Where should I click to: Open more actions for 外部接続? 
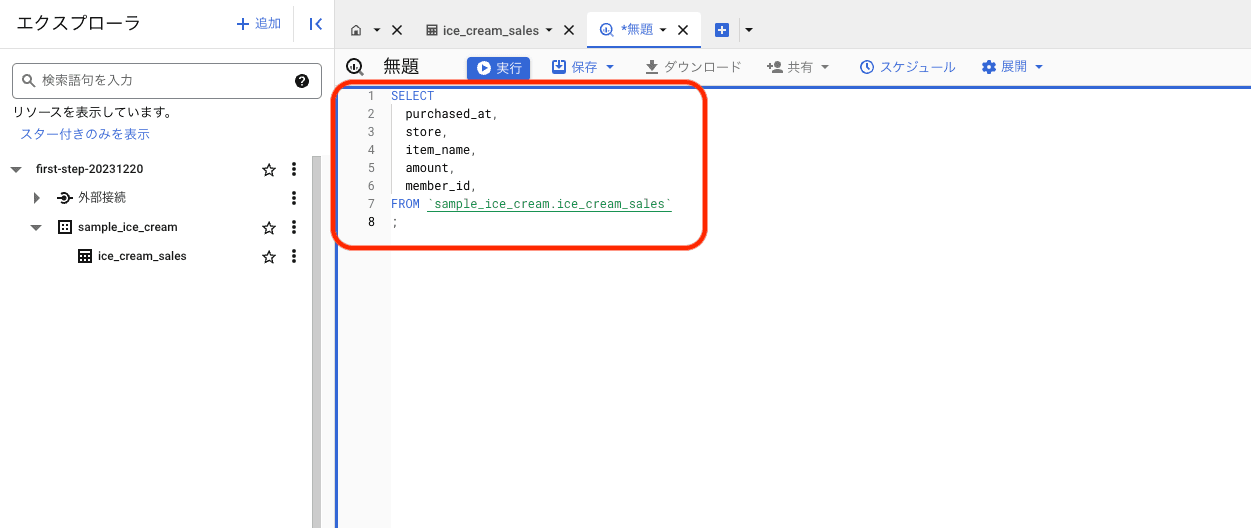pyautogui.click(x=294, y=198)
